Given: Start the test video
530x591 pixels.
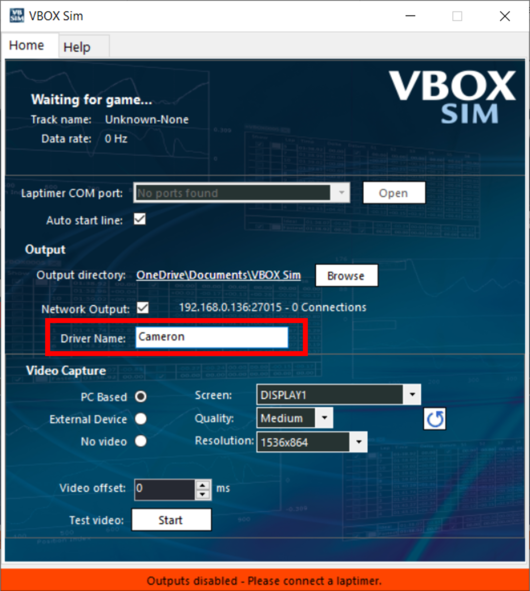Looking at the screenshot, I should pos(171,520).
